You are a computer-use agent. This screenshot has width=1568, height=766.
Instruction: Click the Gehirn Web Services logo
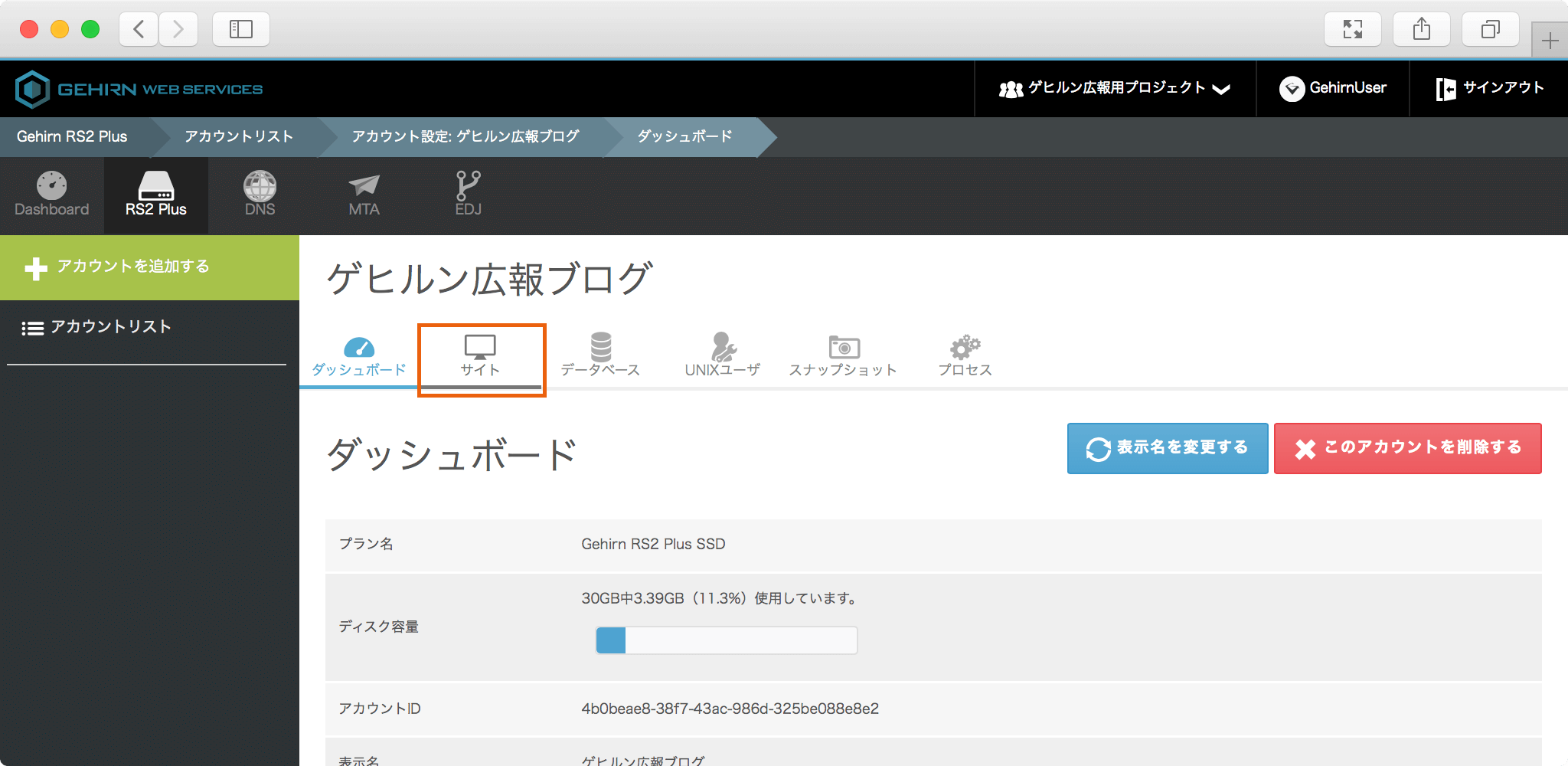[138, 88]
